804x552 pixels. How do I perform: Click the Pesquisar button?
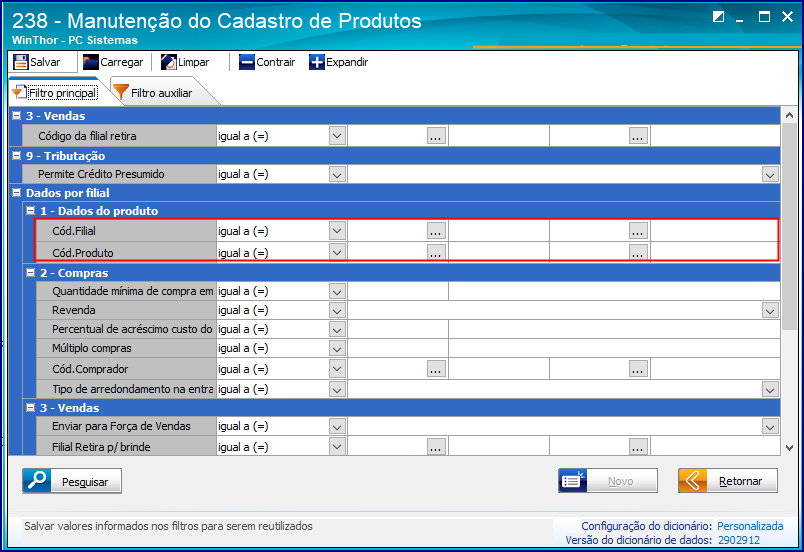tap(72, 481)
